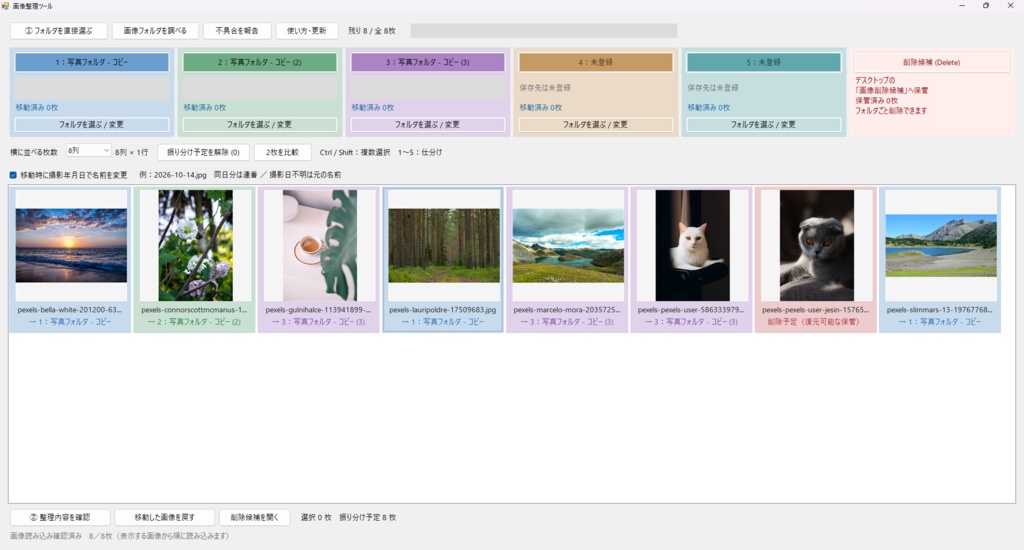The height and width of the screenshot is (550, 1024).
Task: Click the ② 整理内容を確認 button
Action: pos(60,517)
